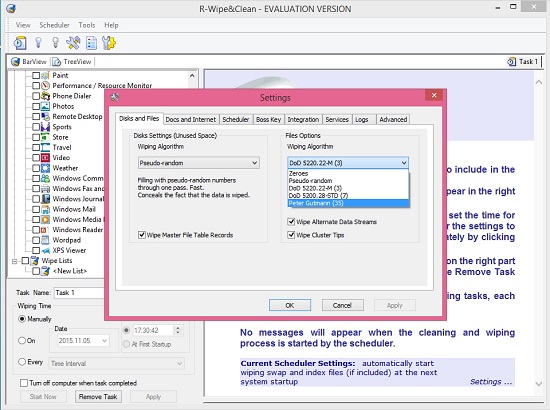Click the Store app icon
Screen dimensions: 550x410
[x=45, y=137]
